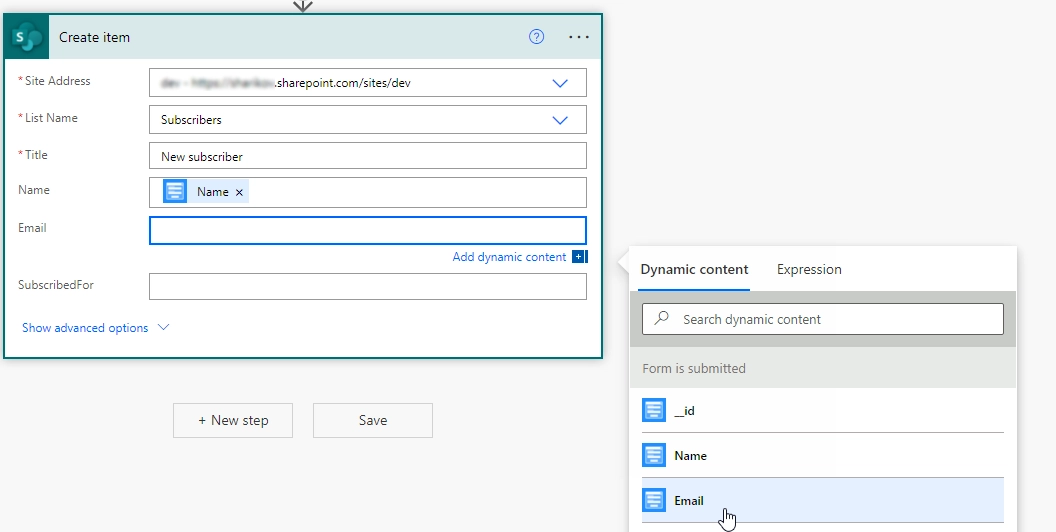Screen dimensions: 1056x532
Task: Click the Name dynamic token icon in field
Action: pyautogui.click(x=175, y=191)
